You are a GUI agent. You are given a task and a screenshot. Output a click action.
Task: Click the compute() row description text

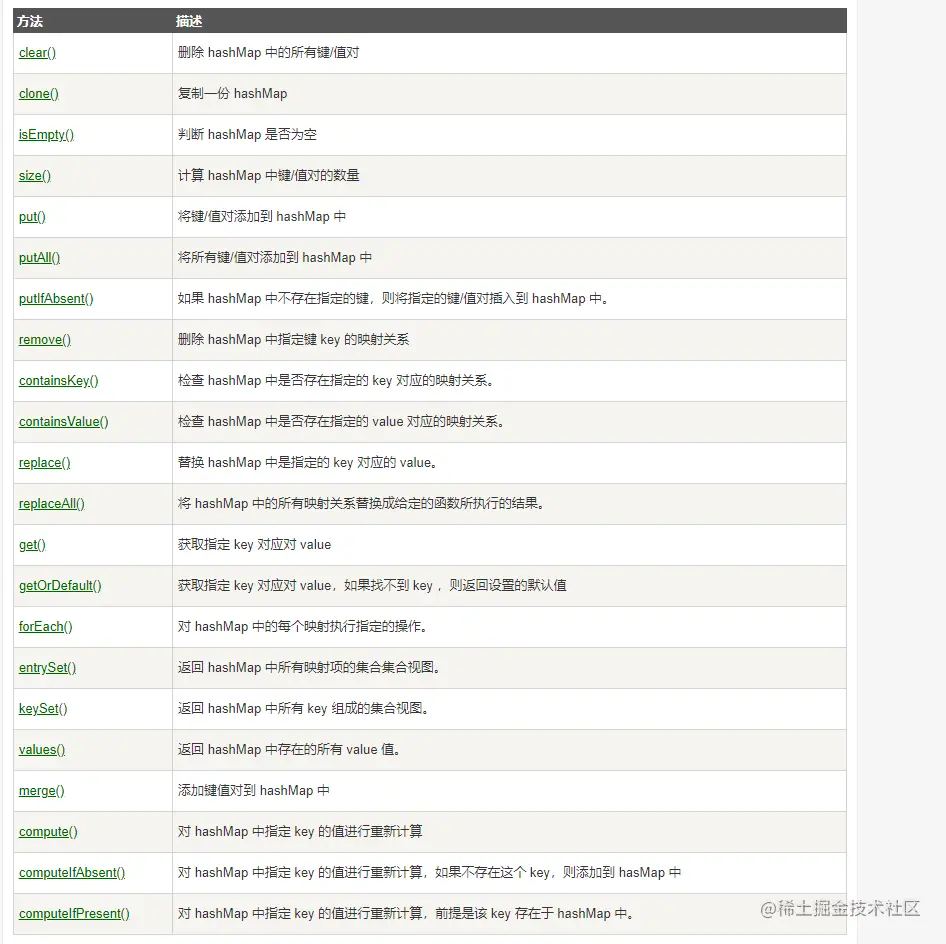[x=300, y=832]
